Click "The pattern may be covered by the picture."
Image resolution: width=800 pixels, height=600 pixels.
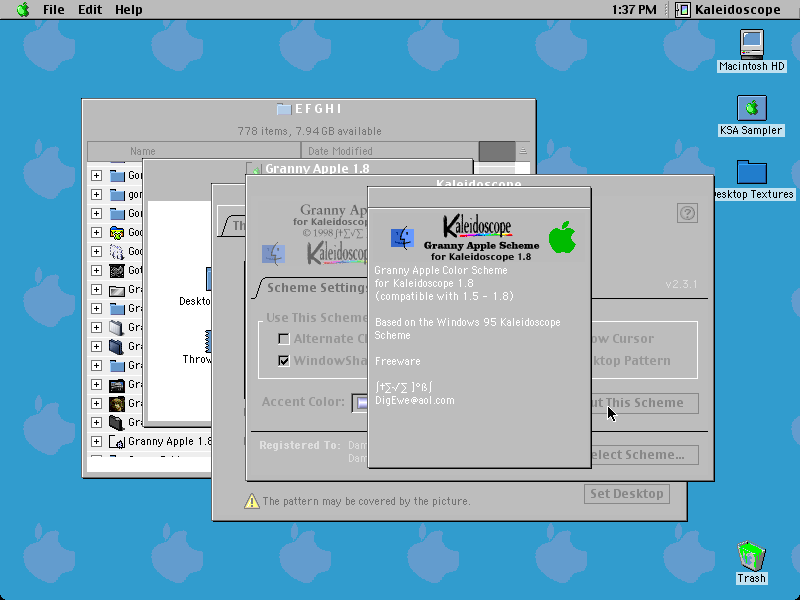pos(366,501)
